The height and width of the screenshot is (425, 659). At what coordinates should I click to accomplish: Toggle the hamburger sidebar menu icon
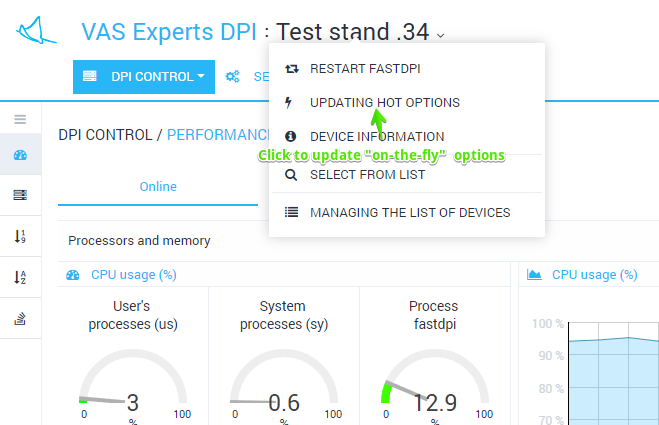point(20,119)
